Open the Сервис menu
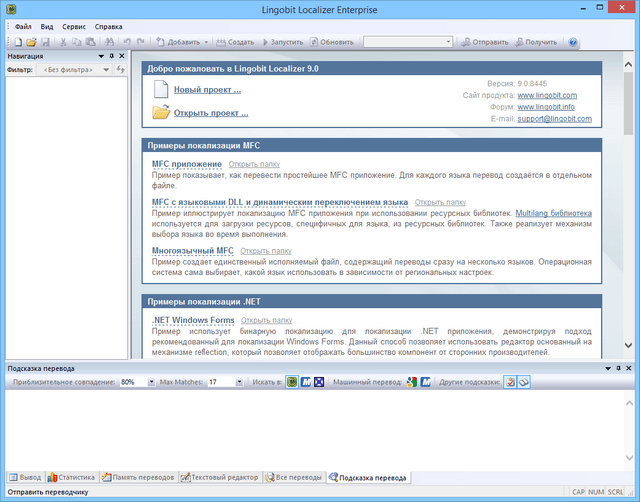 click(73, 25)
